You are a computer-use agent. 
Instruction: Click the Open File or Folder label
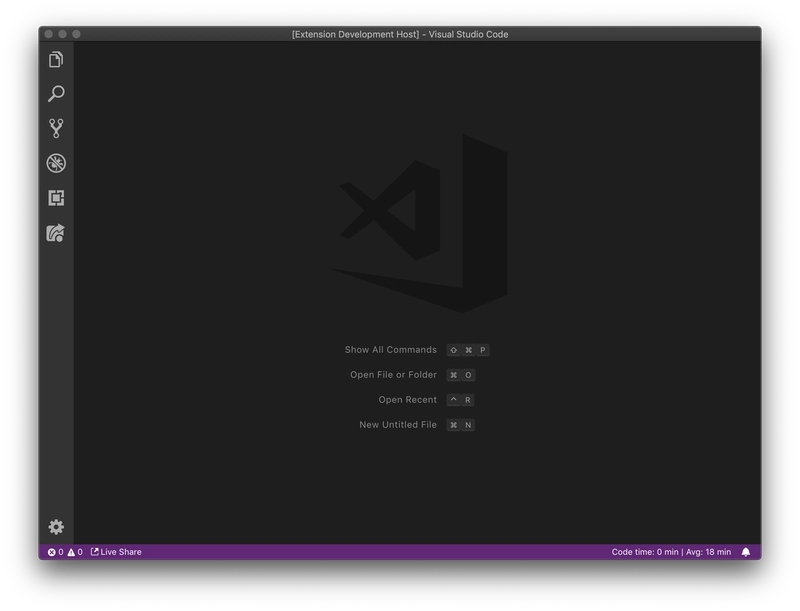(393, 375)
